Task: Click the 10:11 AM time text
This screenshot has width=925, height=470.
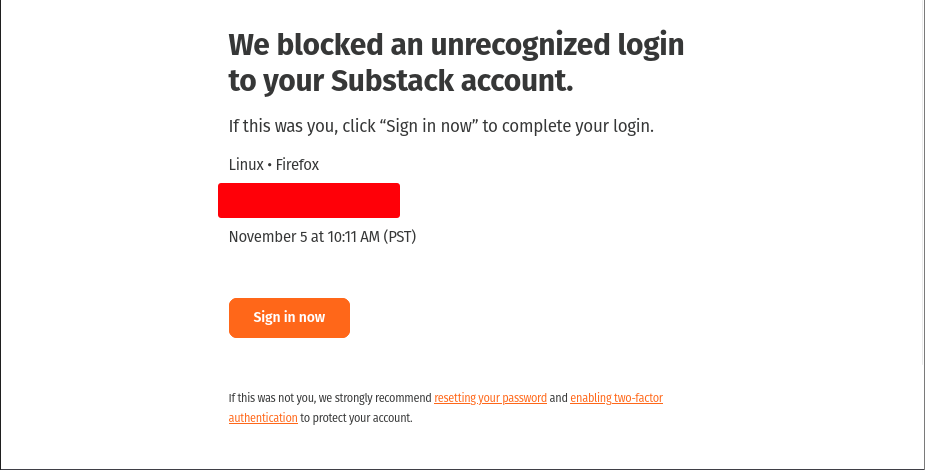Action: [x=353, y=236]
